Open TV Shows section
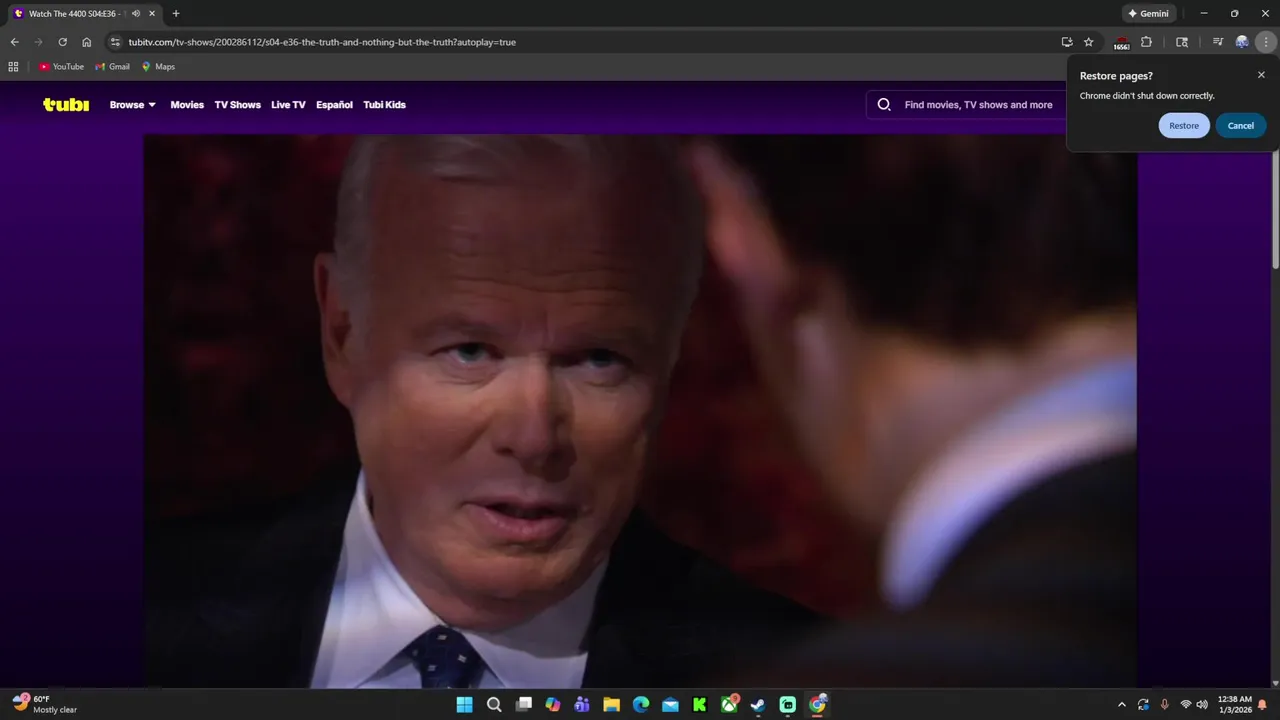This screenshot has width=1280, height=720. [x=237, y=105]
